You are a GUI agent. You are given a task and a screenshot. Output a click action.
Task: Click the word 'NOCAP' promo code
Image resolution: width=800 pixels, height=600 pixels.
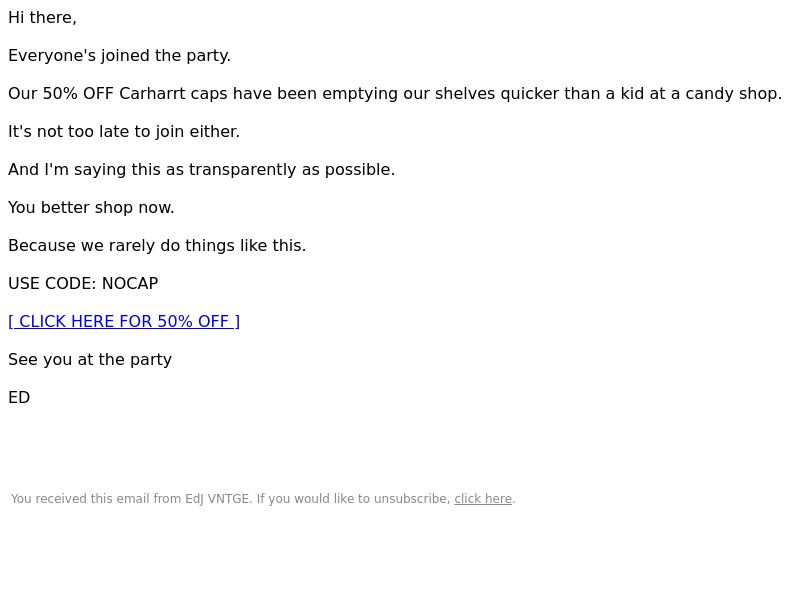click(x=130, y=284)
